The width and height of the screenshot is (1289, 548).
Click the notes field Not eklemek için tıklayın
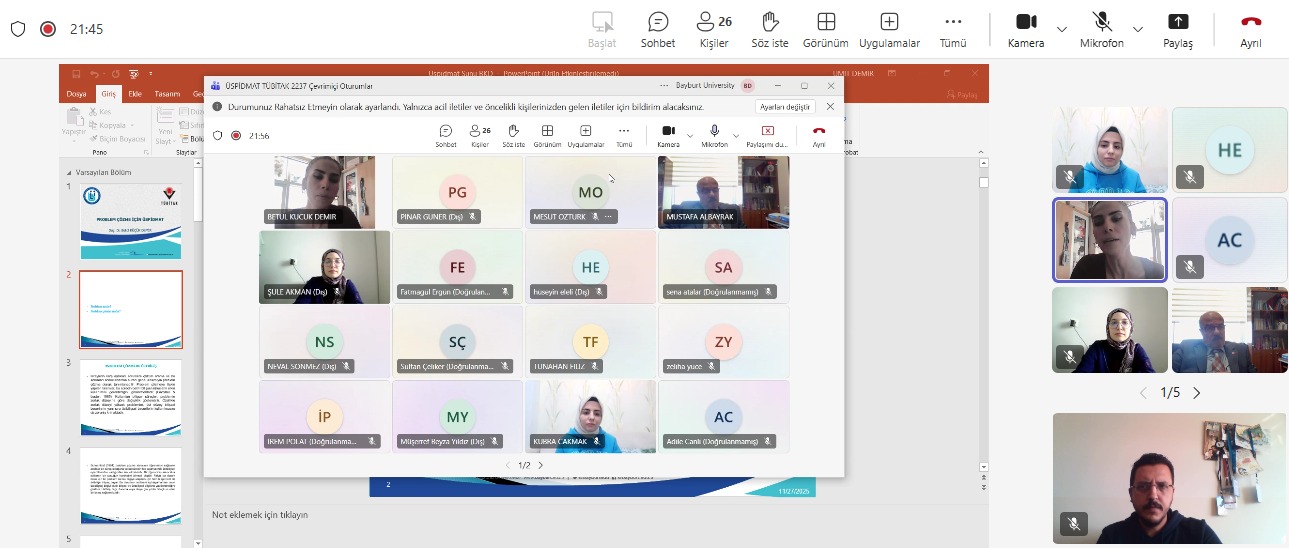click(x=260, y=515)
